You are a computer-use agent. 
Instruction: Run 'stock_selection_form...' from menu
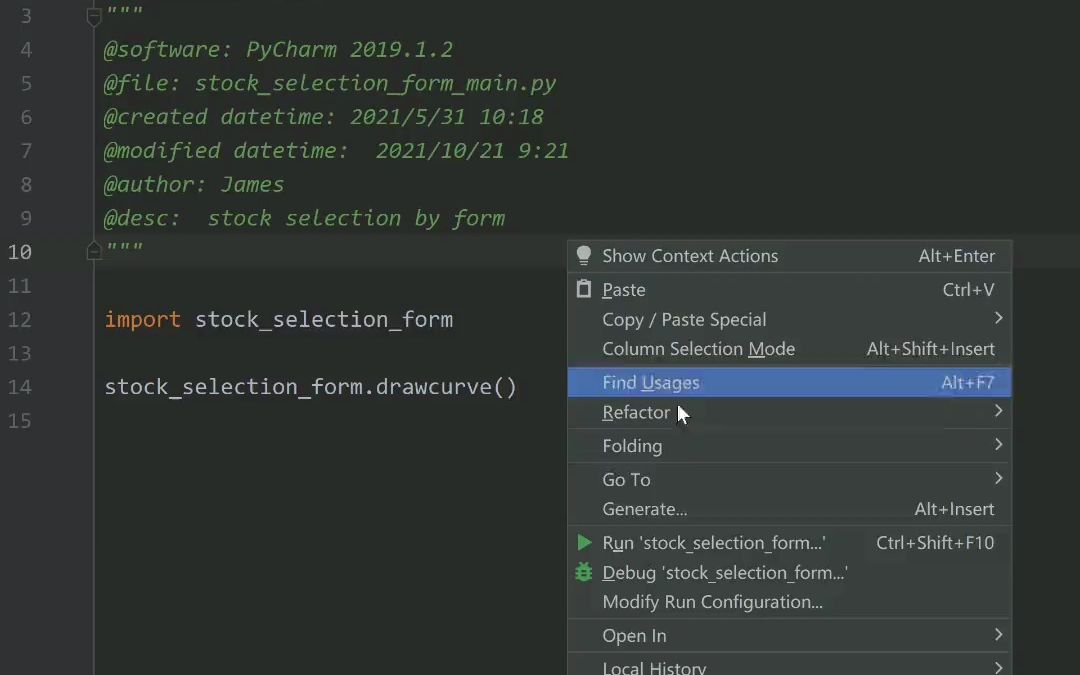pyautogui.click(x=713, y=543)
